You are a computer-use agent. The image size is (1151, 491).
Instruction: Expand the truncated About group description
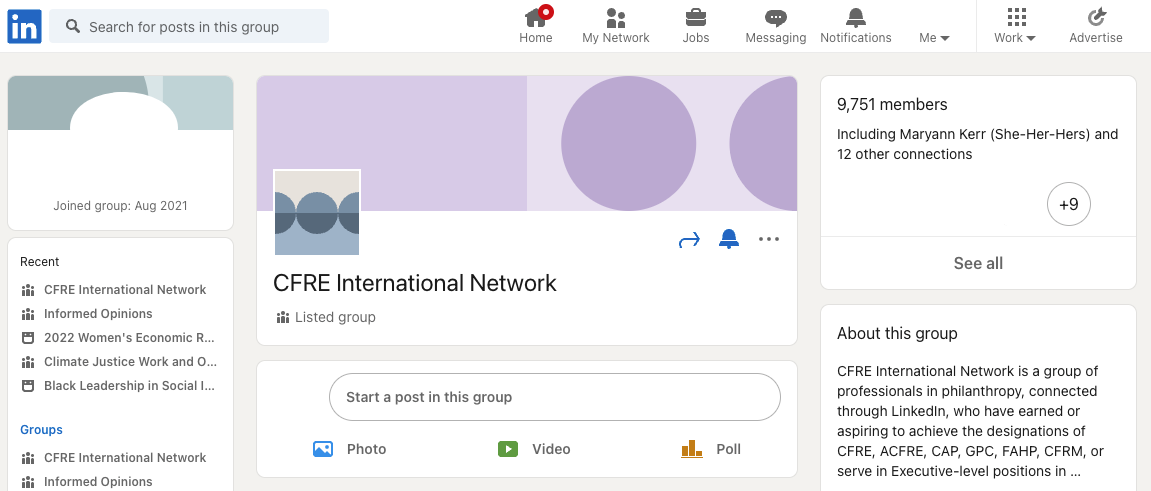pos(1073,472)
